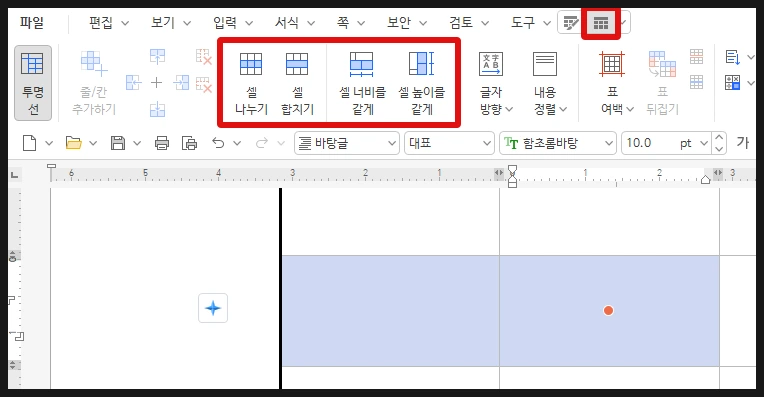This screenshot has height=397, width=764.
Task: Click 셀 높이를 같게 equalize height
Action: pos(421,83)
